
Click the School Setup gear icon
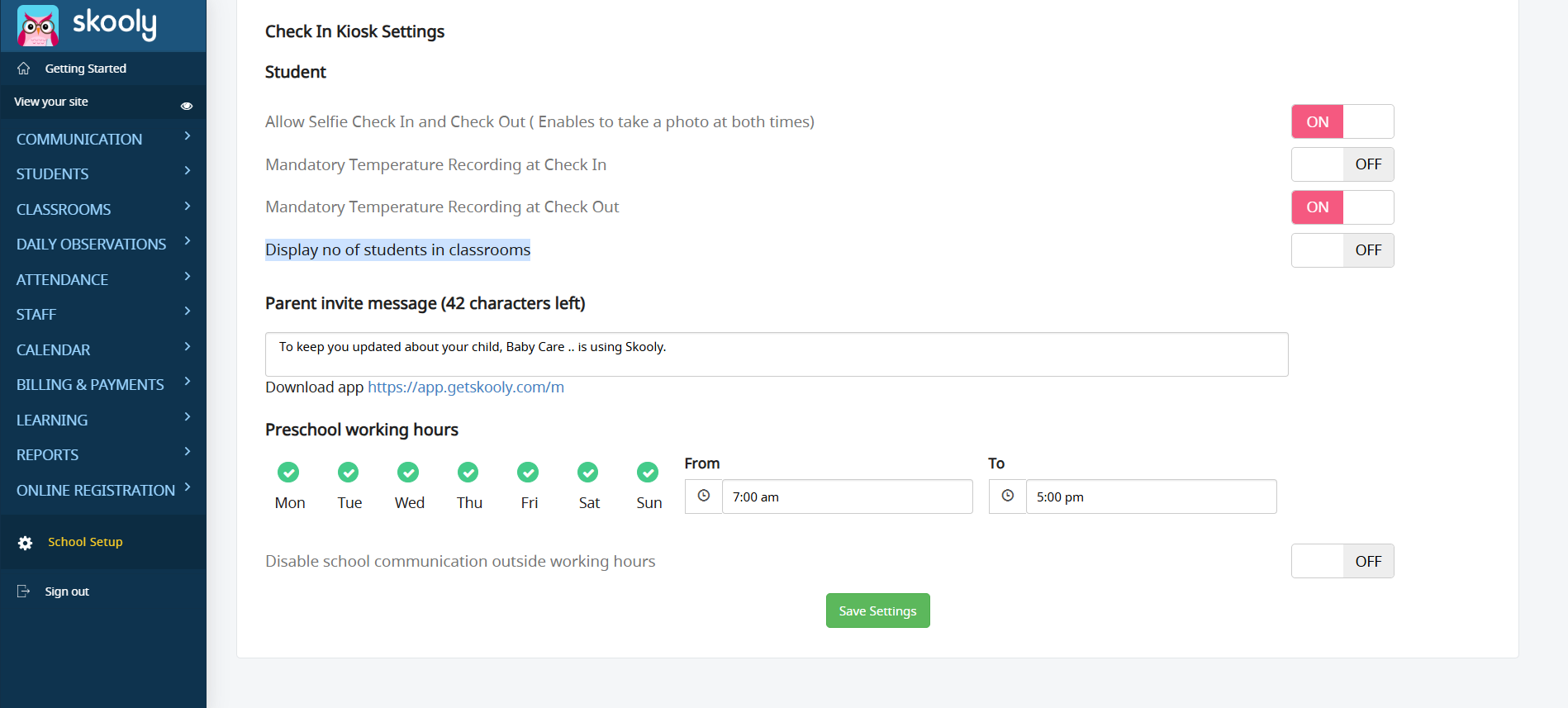pos(26,543)
